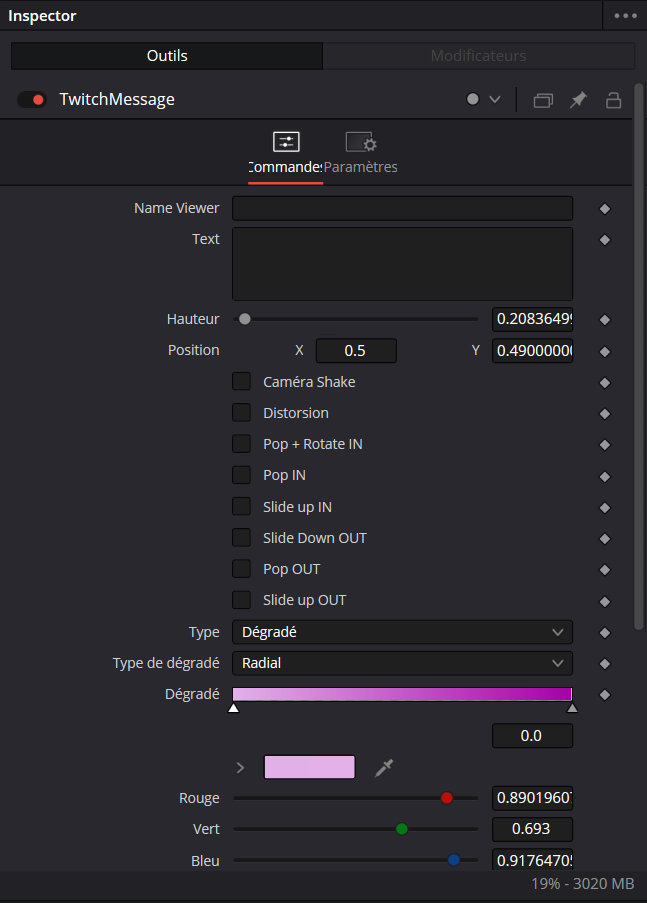Click the versions icon beside TwitchMessage
Viewport: 647px width, 903px height.
click(543, 100)
